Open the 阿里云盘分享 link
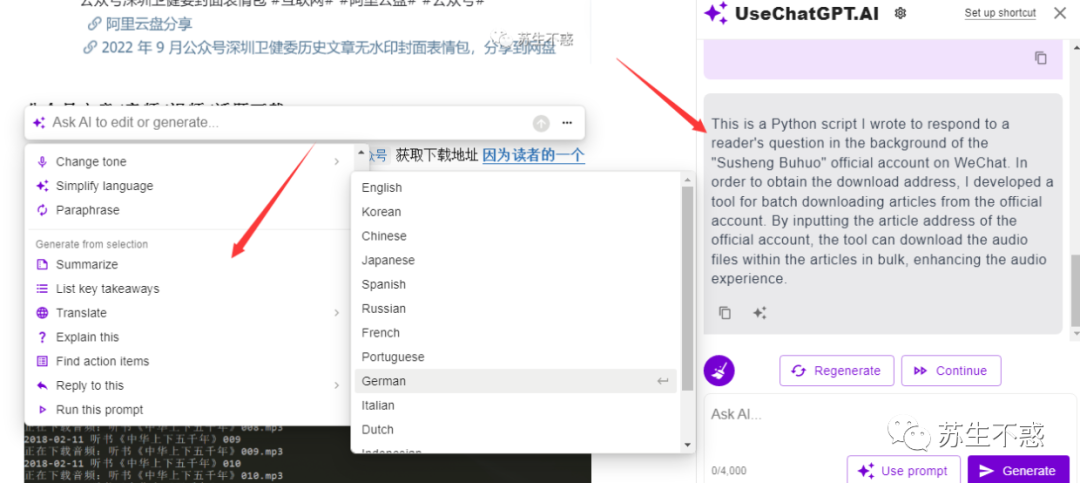 [149, 24]
